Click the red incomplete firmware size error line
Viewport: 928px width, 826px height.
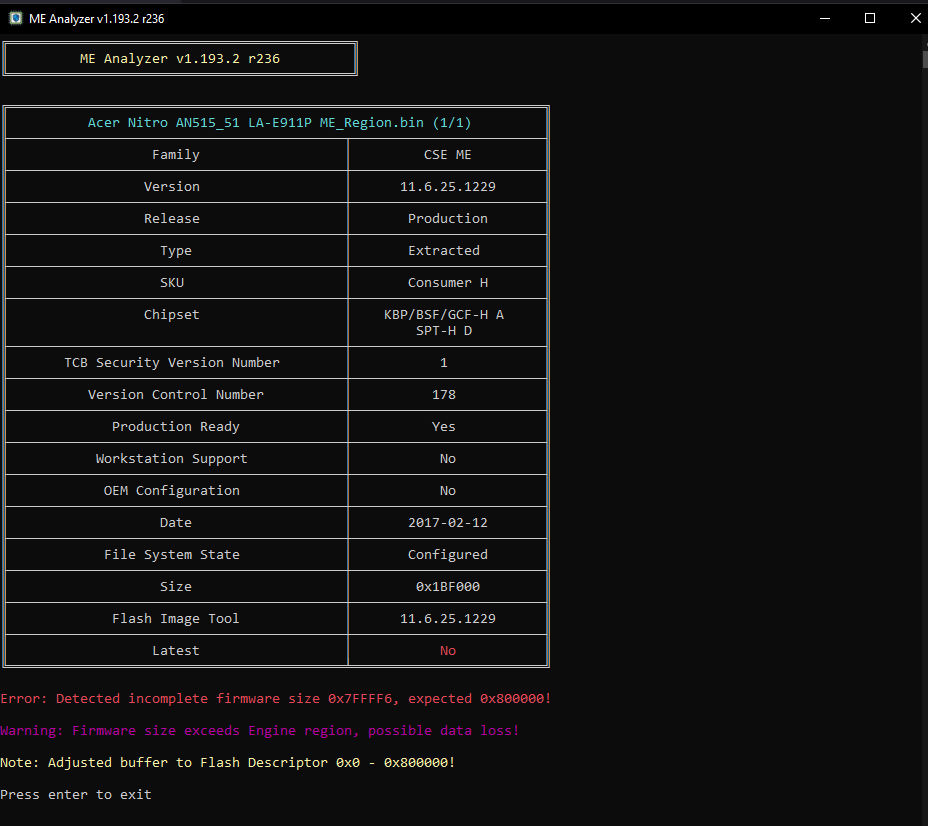pos(276,698)
